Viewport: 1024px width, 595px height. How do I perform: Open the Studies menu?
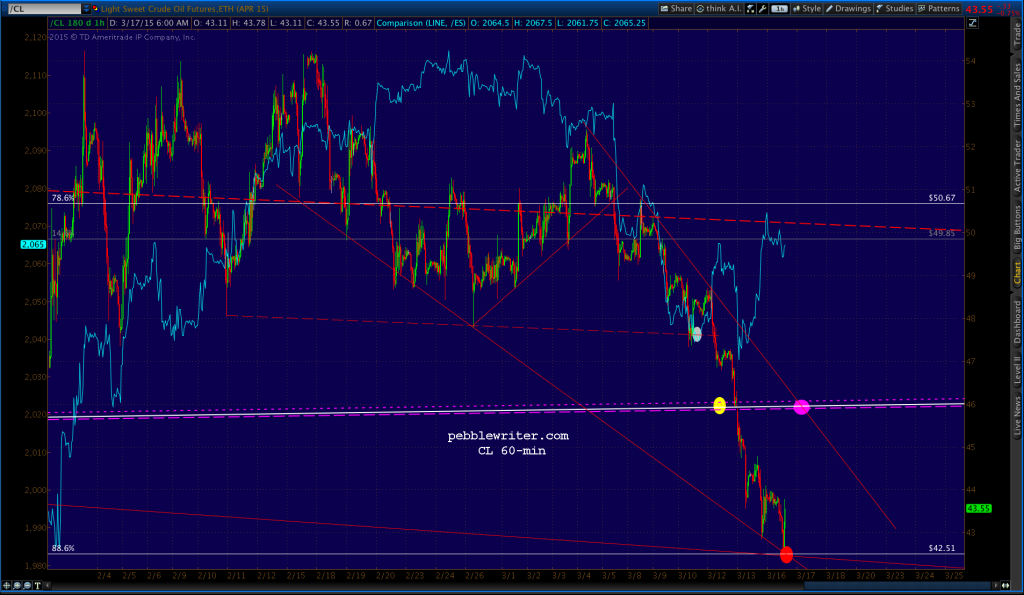tap(895, 8)
